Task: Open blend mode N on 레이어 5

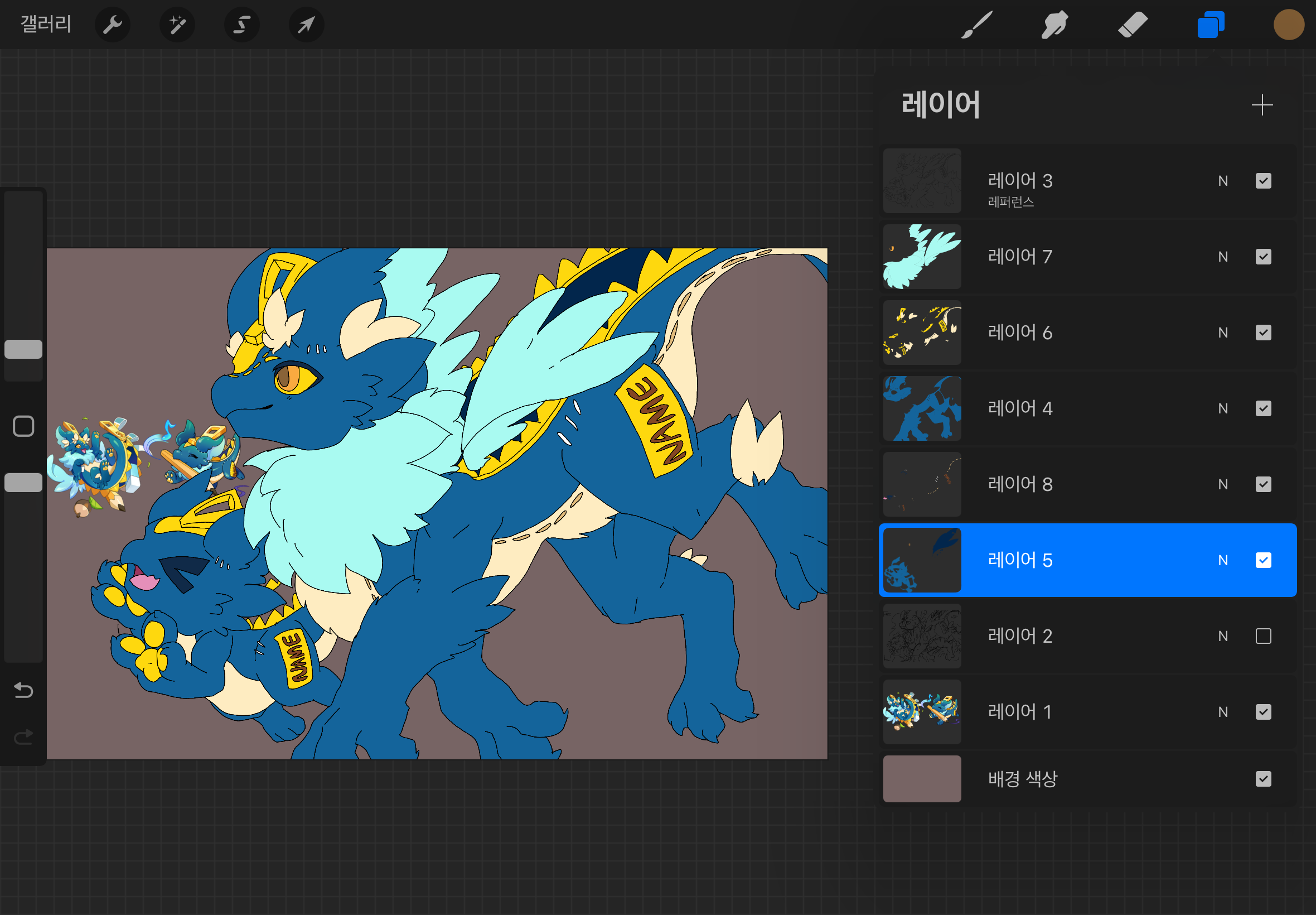Action: point(1223,560)
